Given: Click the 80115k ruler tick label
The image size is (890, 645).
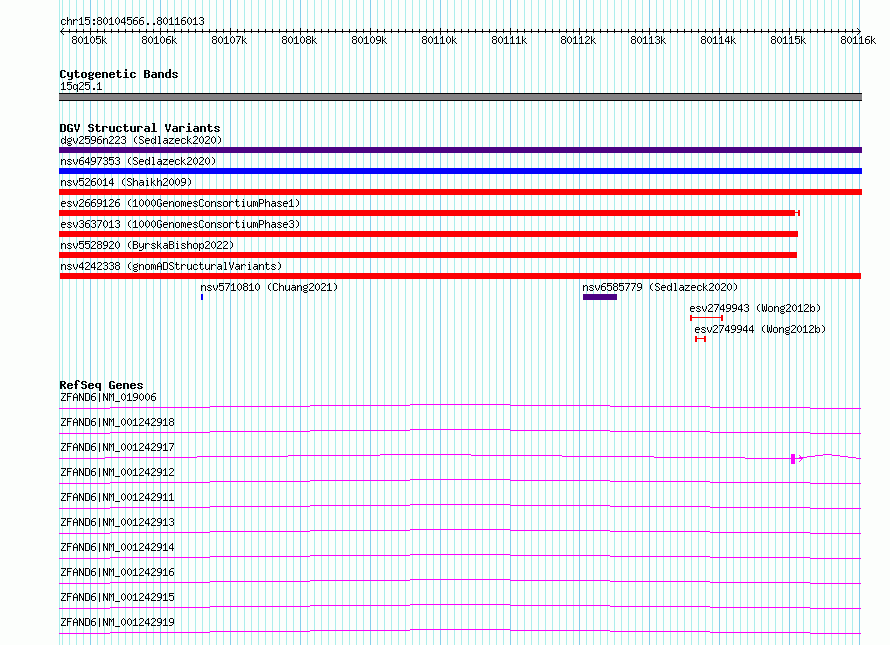Looking at the screenshot, I should (788, 40).
